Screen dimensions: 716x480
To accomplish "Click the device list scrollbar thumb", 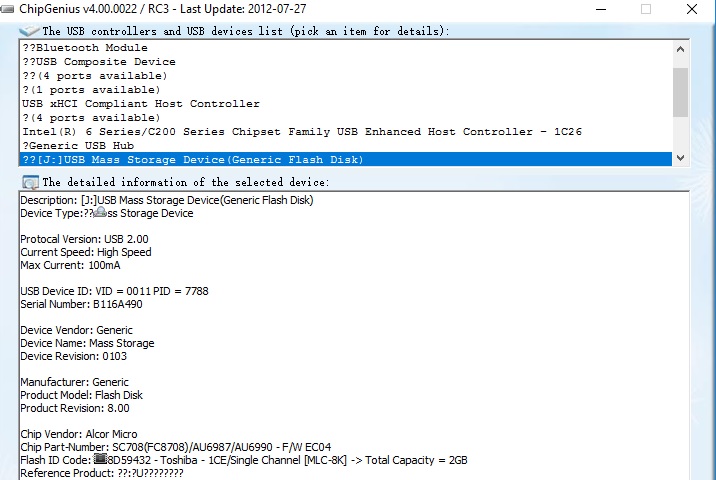I will pyautogui.click(x=680, y=93).
